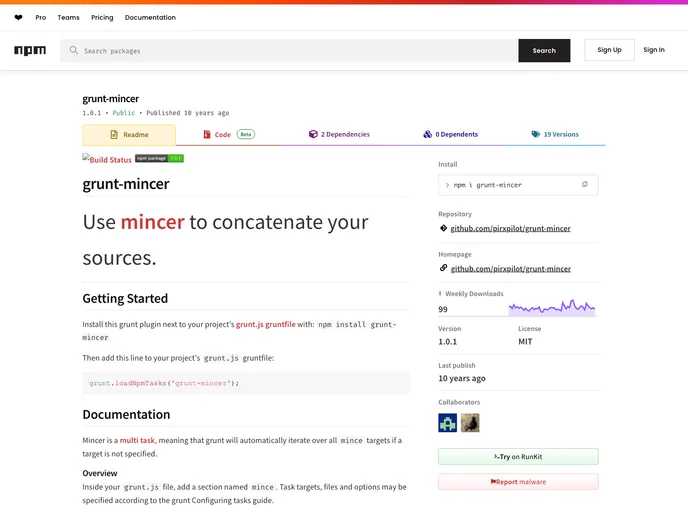Click the npm package version badge
Viewport: 688px width, 512px height.
(159, 158)
